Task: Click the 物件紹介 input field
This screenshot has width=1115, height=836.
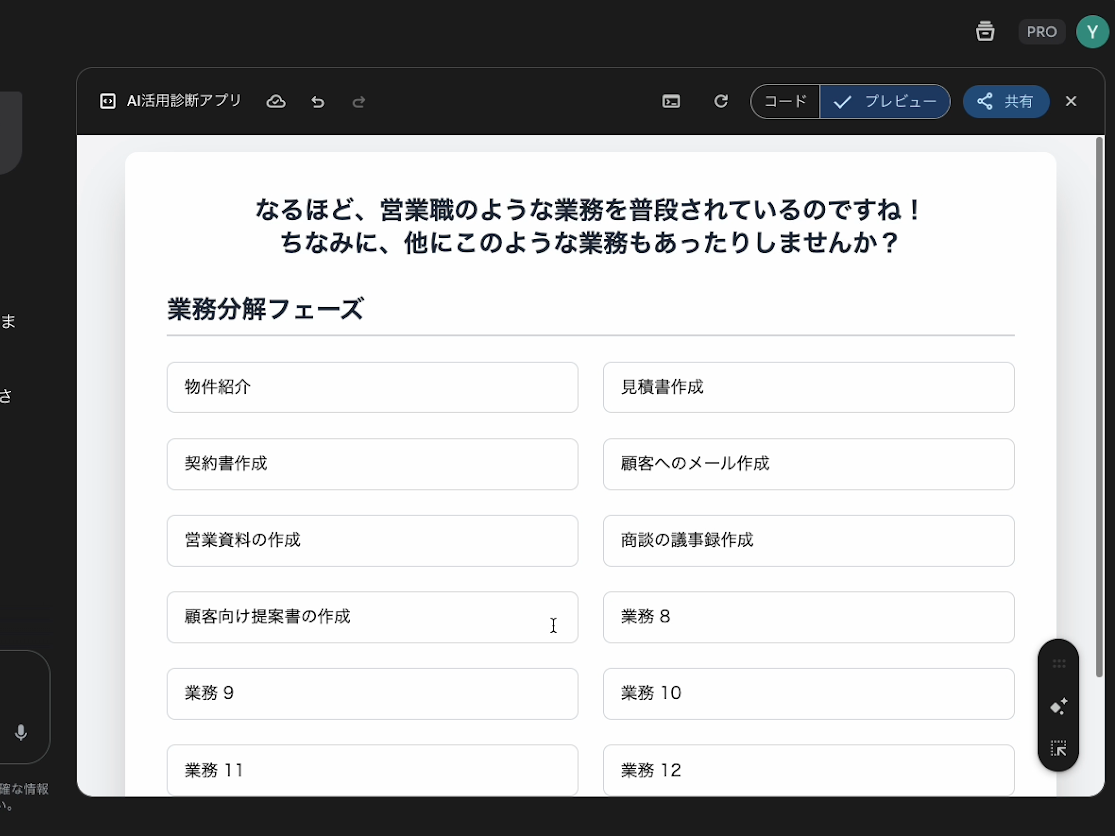Action: (372, 387)
